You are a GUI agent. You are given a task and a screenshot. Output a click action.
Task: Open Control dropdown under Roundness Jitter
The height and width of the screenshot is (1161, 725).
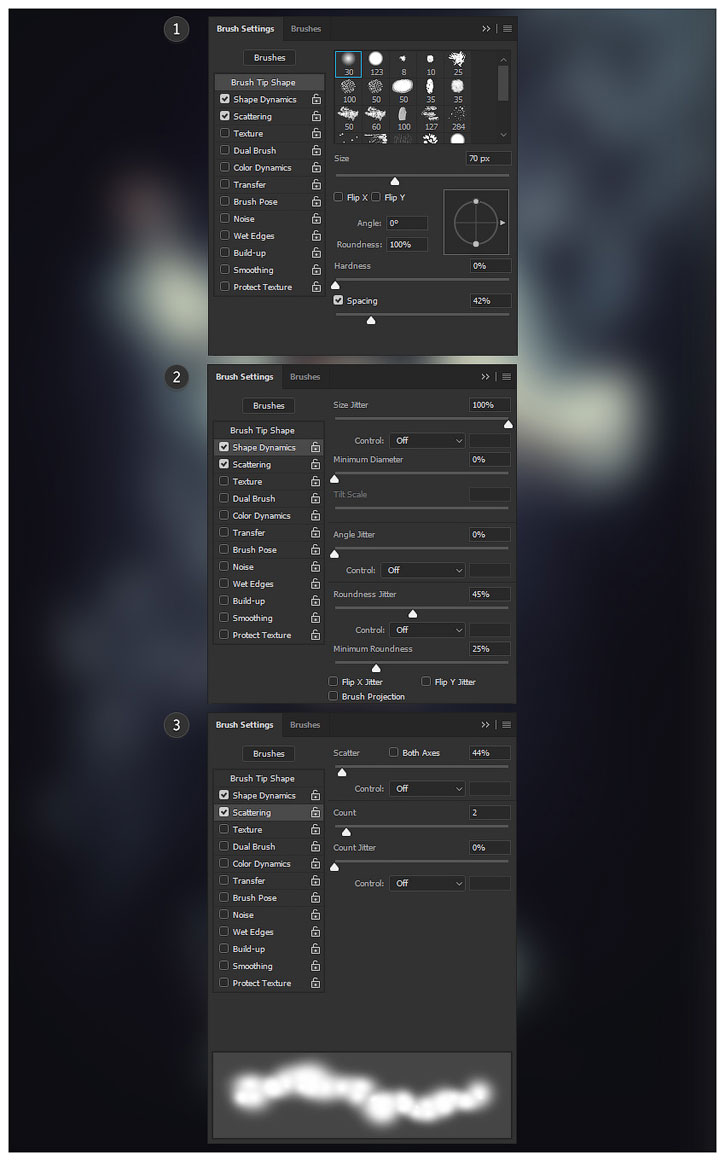pyautogui.click(x=427, y=630)
